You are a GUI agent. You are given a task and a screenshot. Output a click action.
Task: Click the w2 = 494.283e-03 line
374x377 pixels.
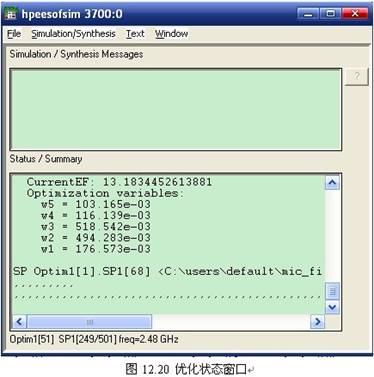click(96, 238)
